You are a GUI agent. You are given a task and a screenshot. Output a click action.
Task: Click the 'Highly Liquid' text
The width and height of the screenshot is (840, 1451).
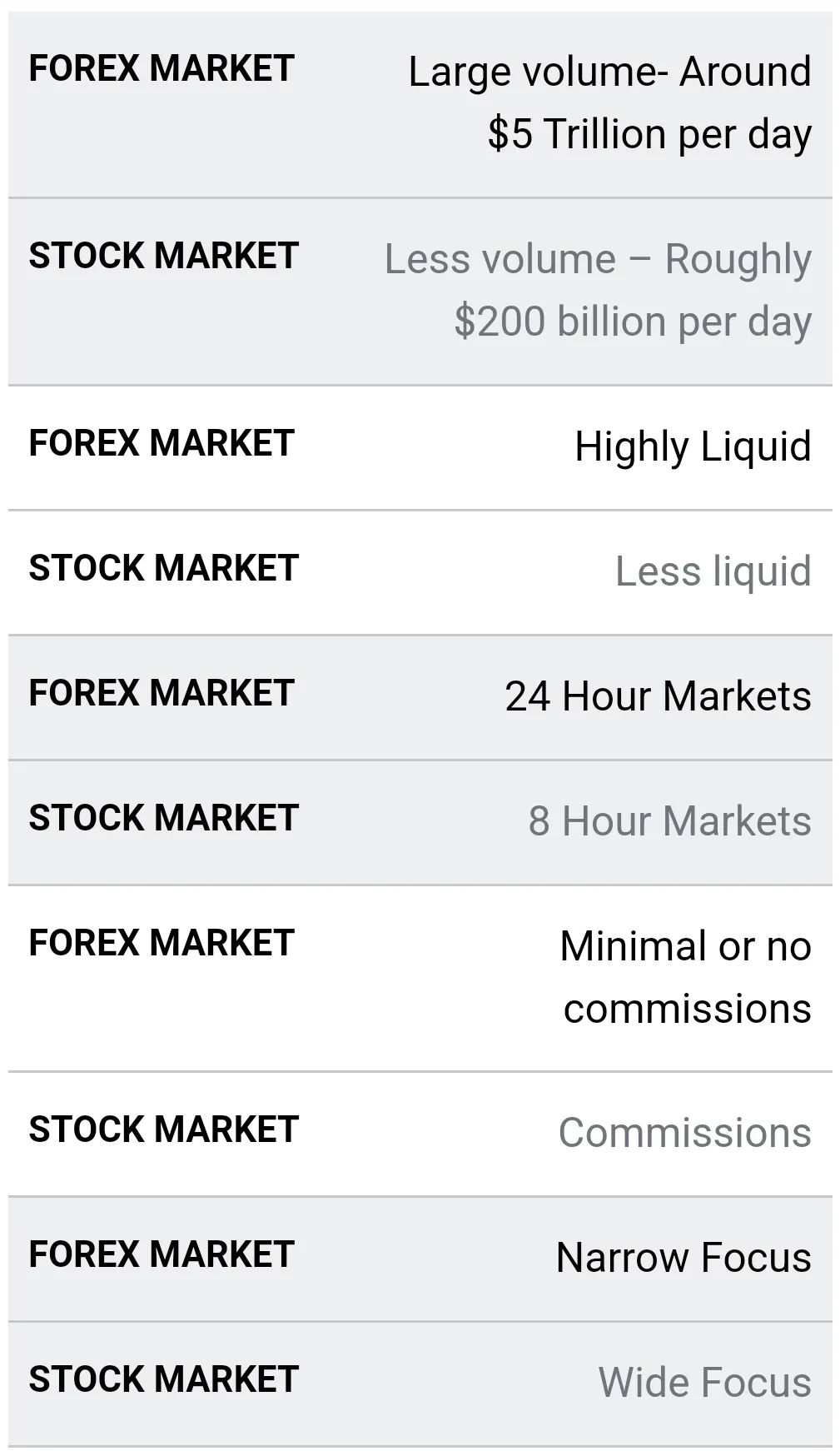[x=693, y=447]
